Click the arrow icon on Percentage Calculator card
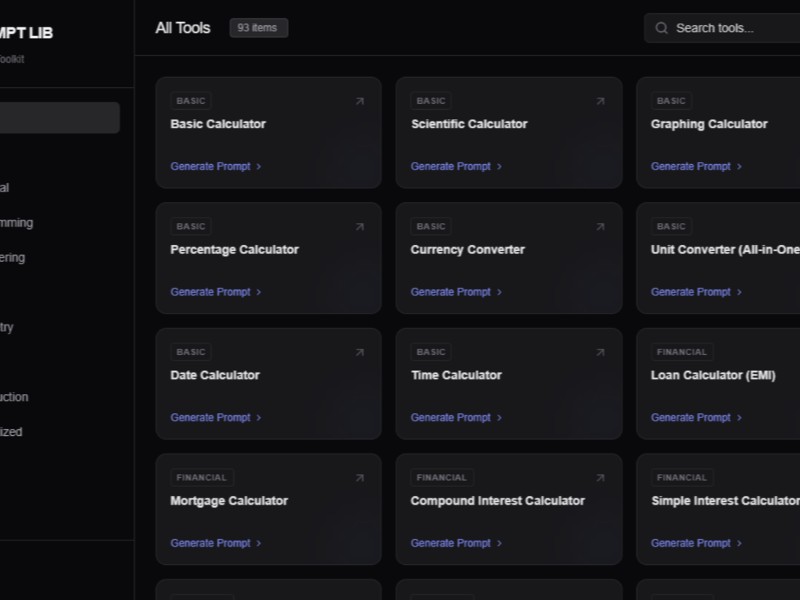800x600 pixels. point(360,227)
